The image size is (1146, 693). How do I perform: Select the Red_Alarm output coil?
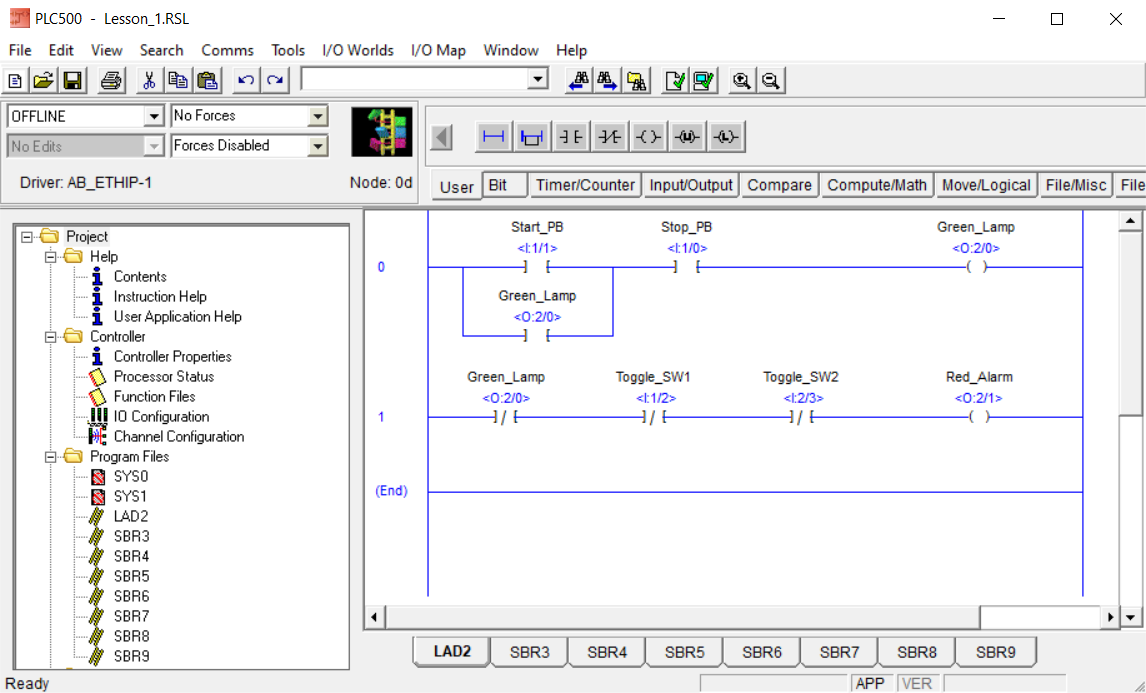coord(979,417)
